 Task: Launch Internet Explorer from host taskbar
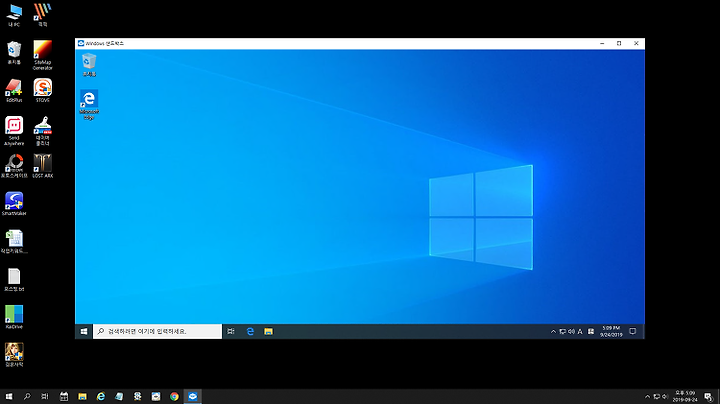click(x=101, y=397)
